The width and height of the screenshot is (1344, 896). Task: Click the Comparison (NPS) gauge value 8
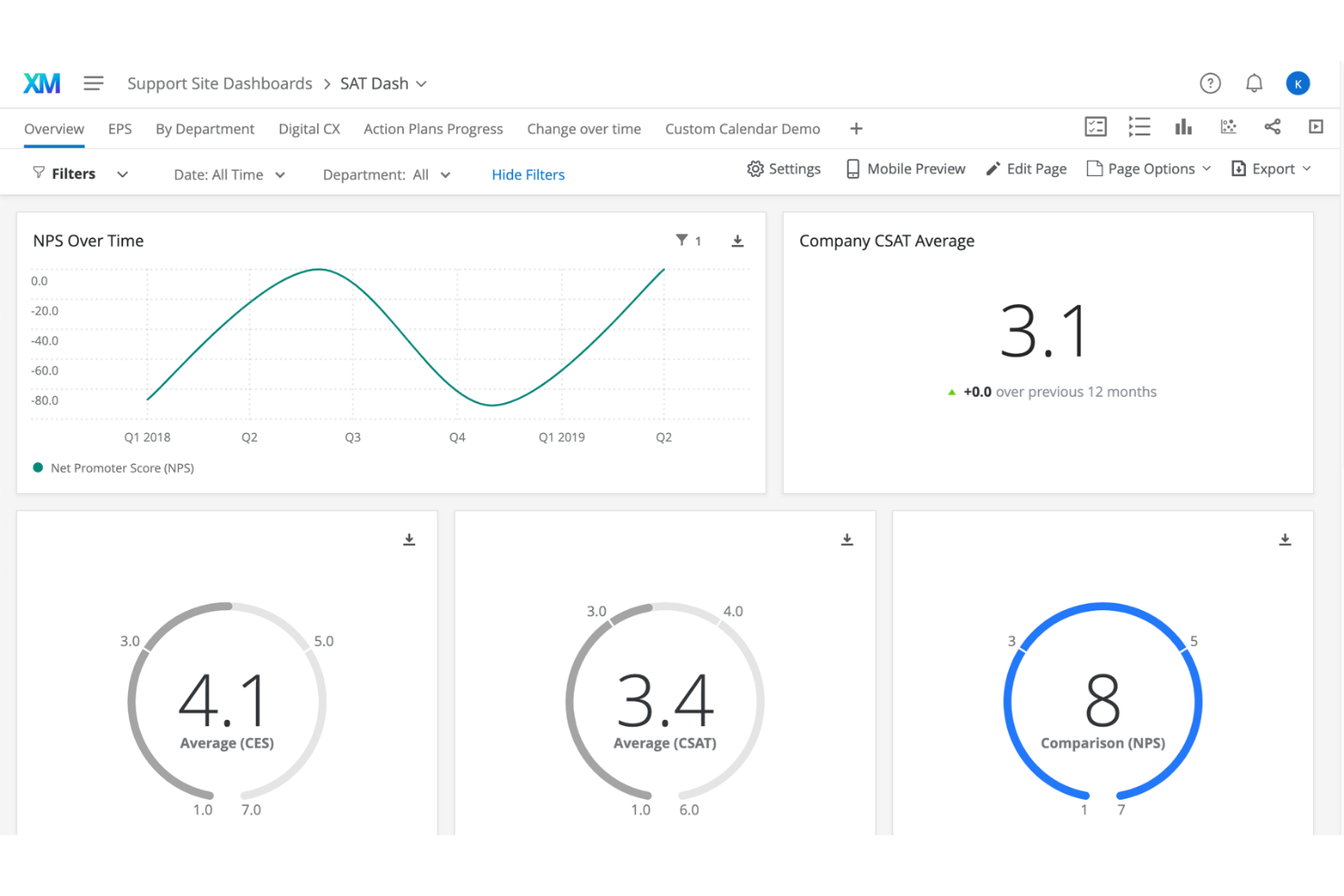1103,700
